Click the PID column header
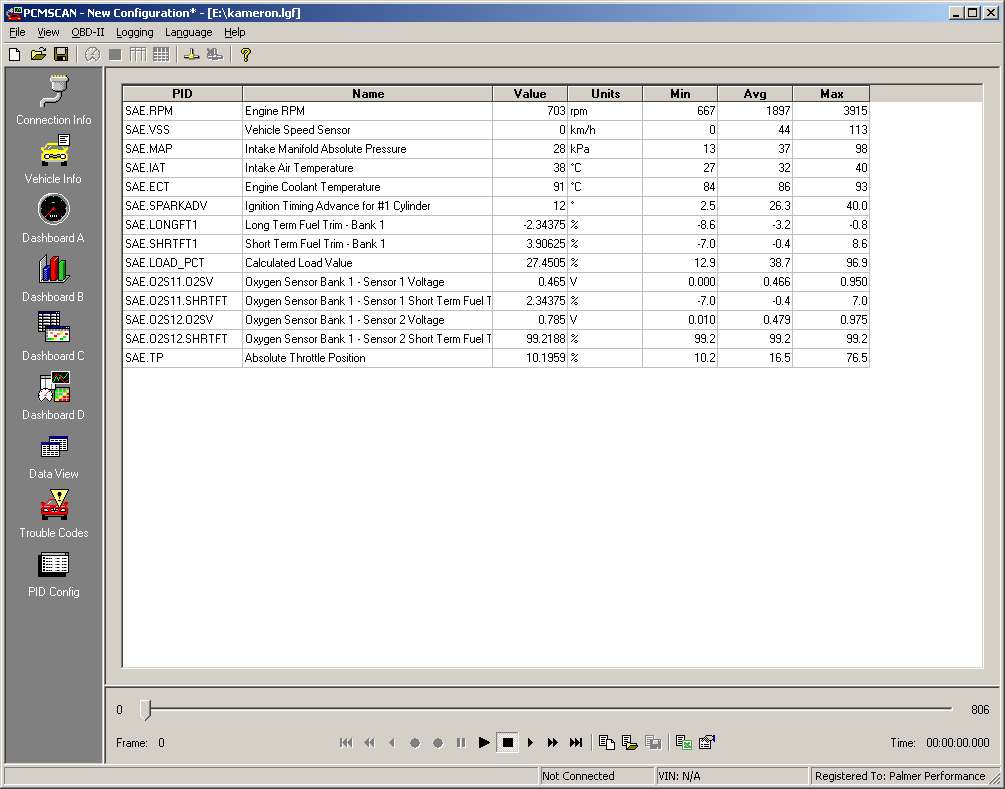 pos(182,94)
